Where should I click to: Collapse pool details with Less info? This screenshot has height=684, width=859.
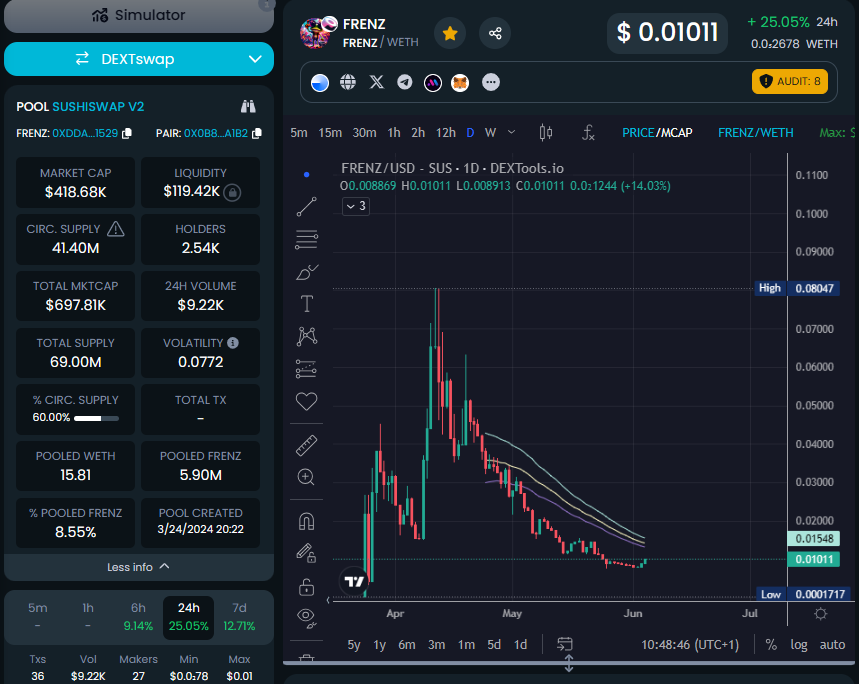click(x=139, y=567)
